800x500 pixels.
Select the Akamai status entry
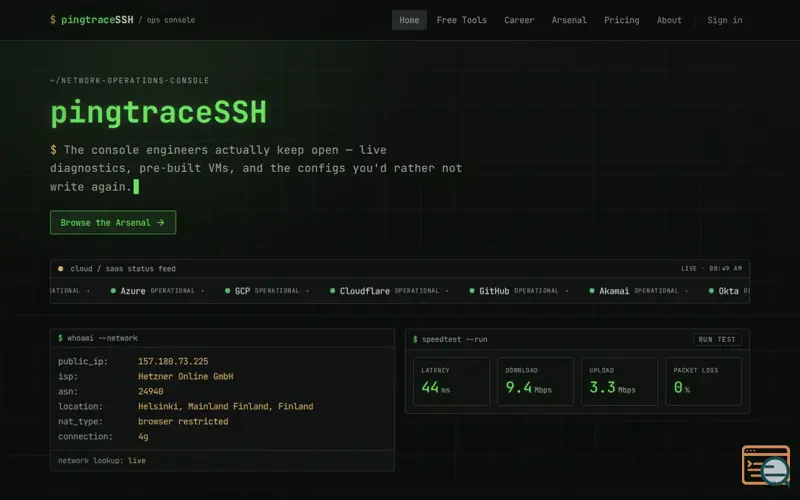(x=634, y=291)
